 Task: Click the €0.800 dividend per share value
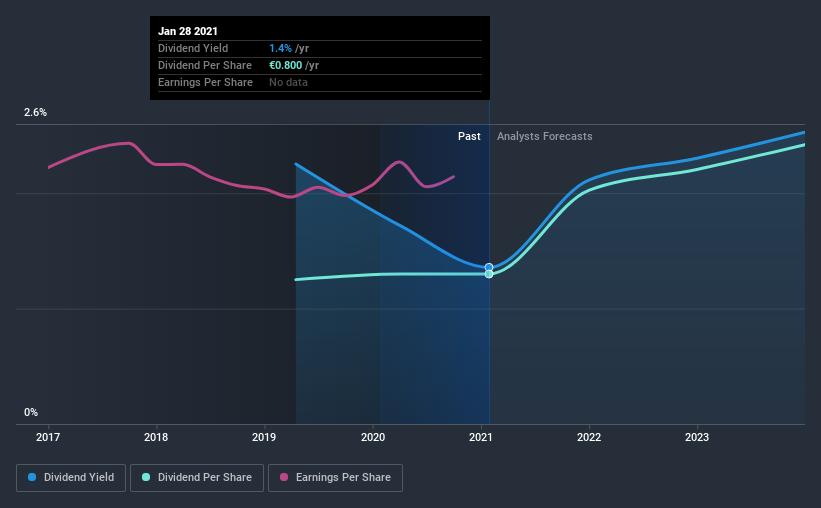(x=285, y=65)
